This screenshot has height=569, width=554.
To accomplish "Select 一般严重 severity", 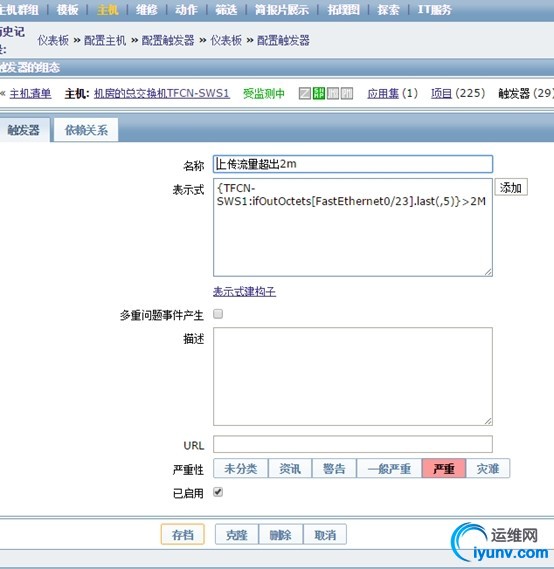I will point(389,468).
